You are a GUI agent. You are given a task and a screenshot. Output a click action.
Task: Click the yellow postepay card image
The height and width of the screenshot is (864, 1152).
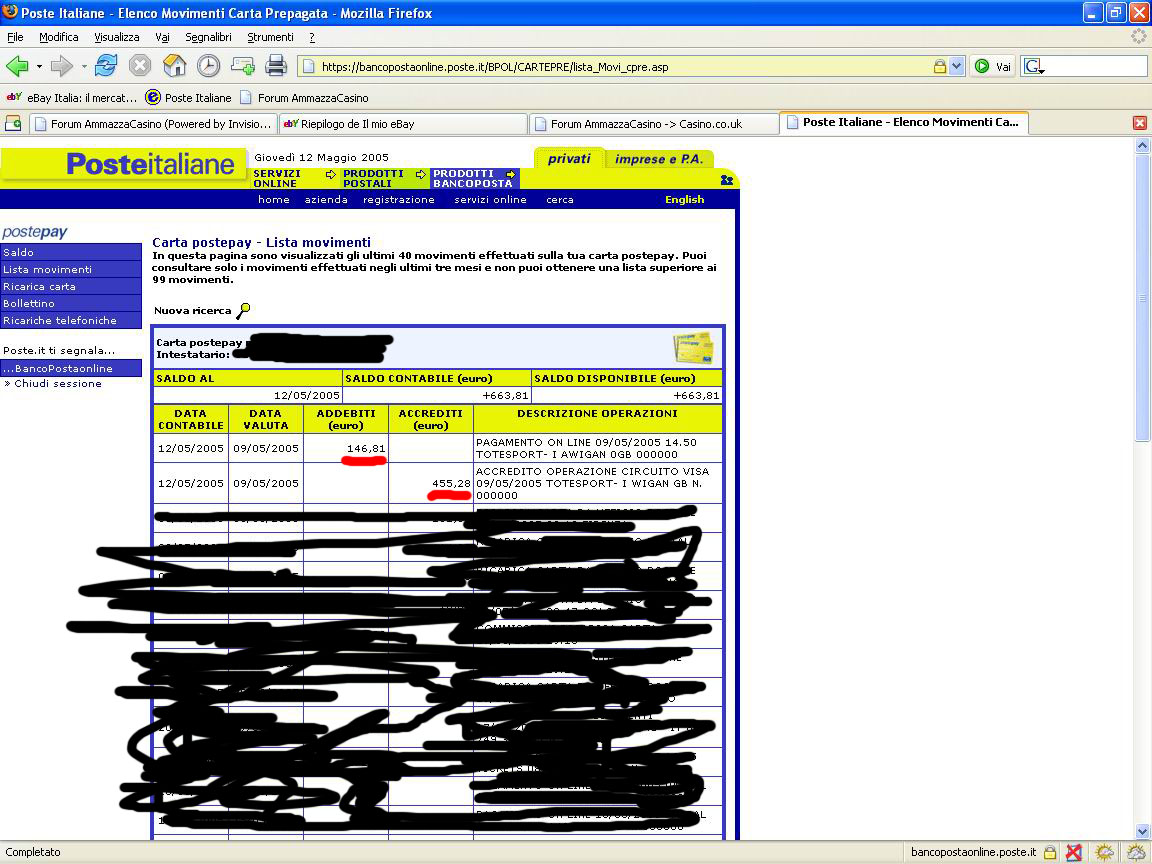[693, 348]
